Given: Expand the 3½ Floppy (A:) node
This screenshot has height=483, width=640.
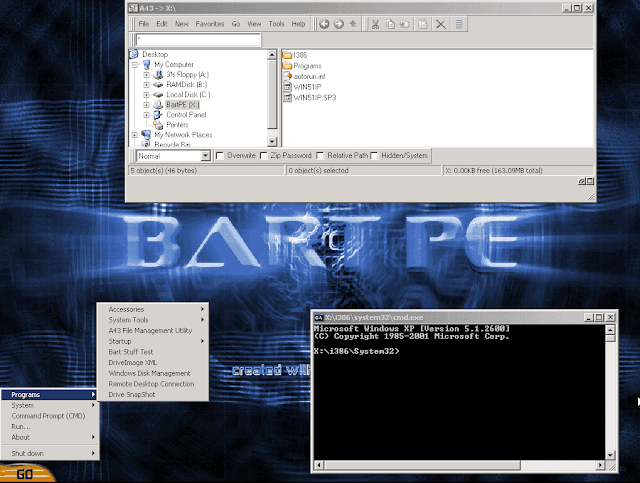Looking at the screenshot, I should point(147,75).
